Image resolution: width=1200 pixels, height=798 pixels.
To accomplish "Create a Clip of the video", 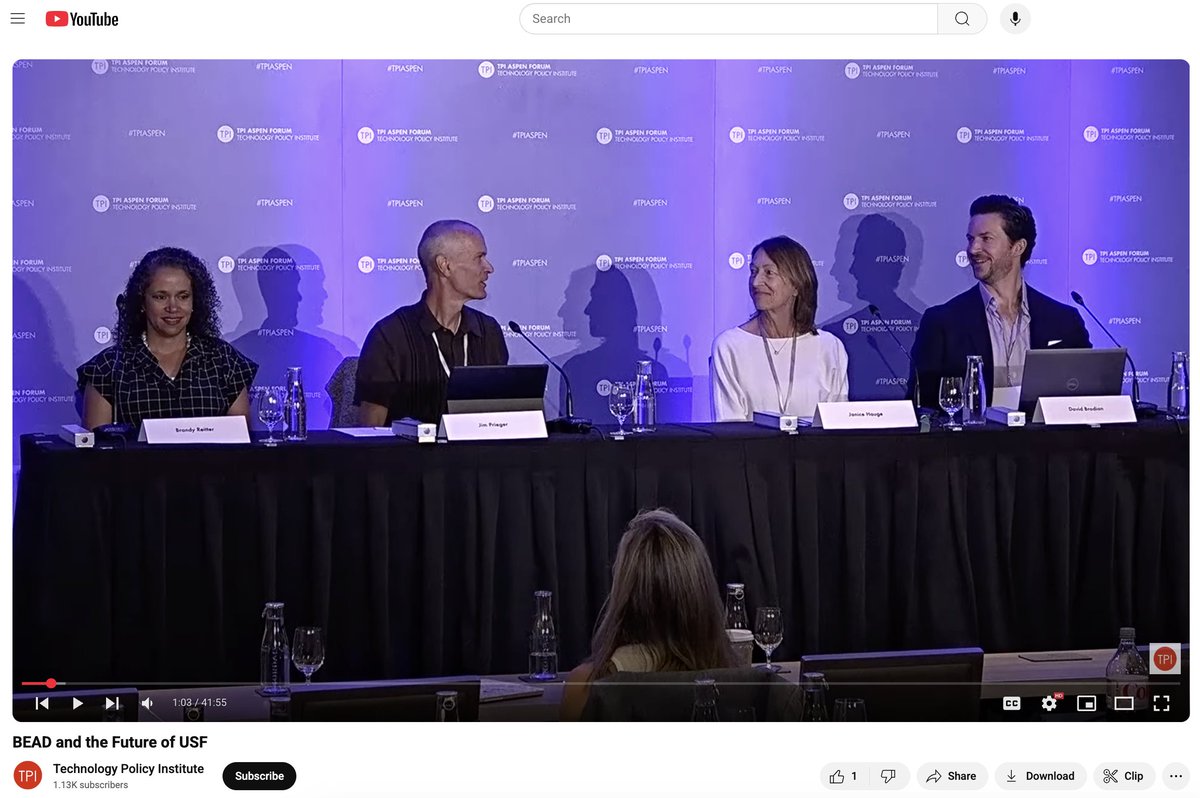I will [x=1124, y=776].
